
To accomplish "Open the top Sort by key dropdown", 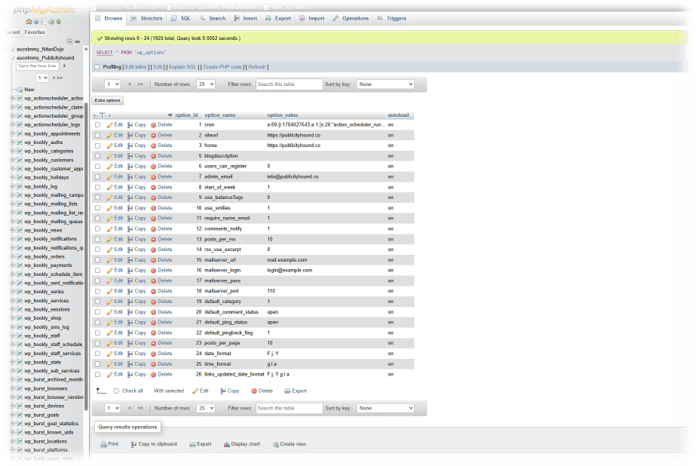I will (386, 84).
